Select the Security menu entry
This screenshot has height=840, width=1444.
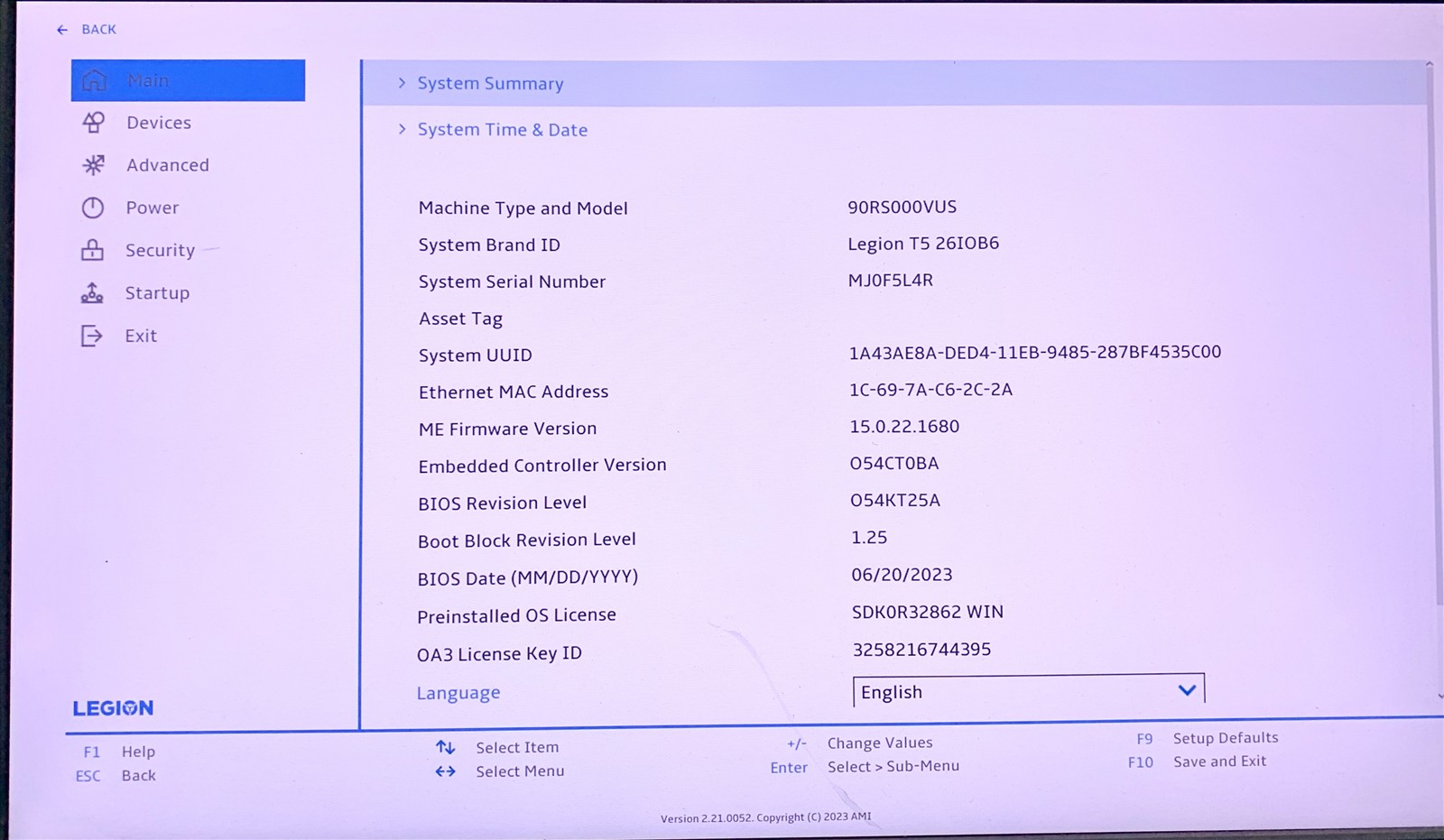[x=160, y=250]
